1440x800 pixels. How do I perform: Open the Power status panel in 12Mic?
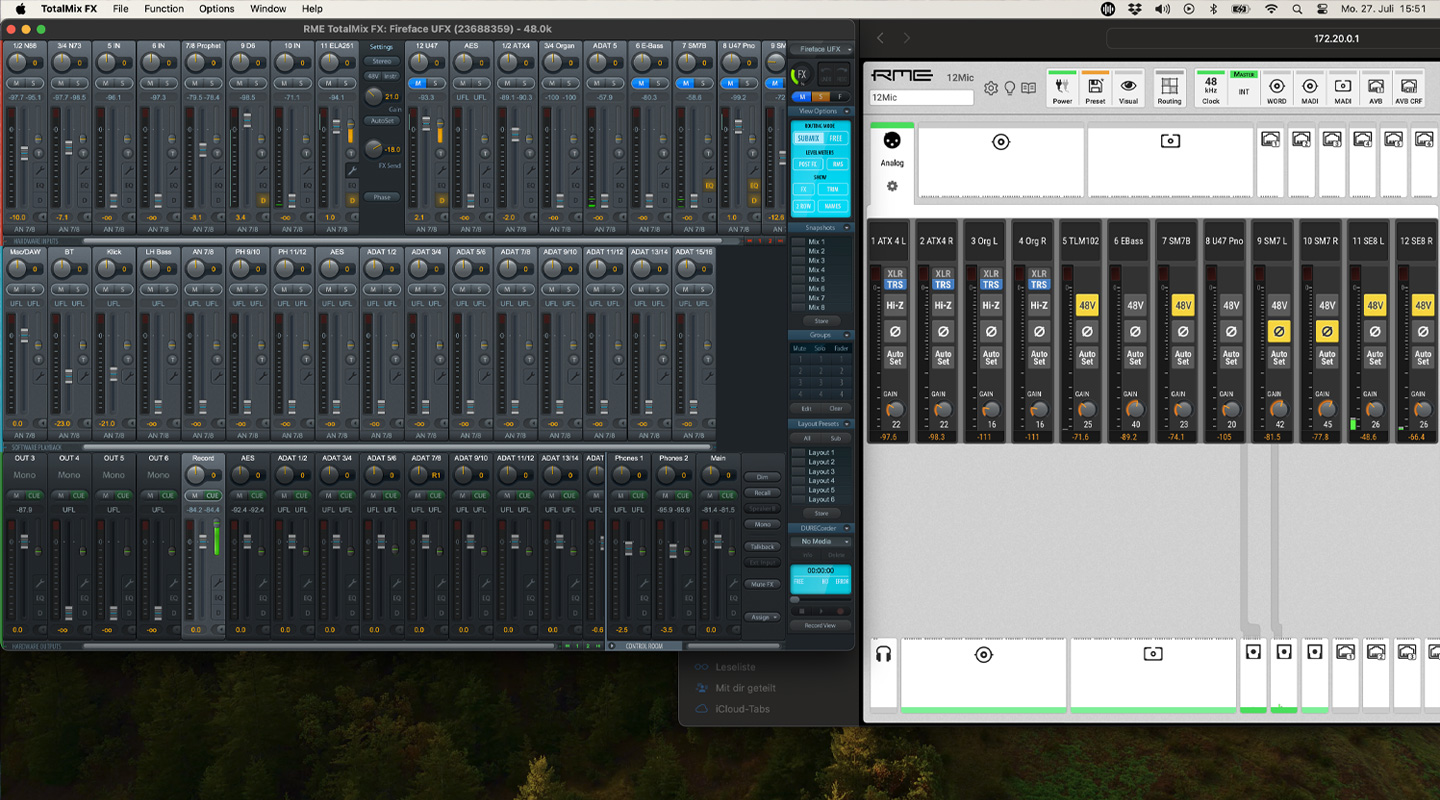(x=1062, y=88)
